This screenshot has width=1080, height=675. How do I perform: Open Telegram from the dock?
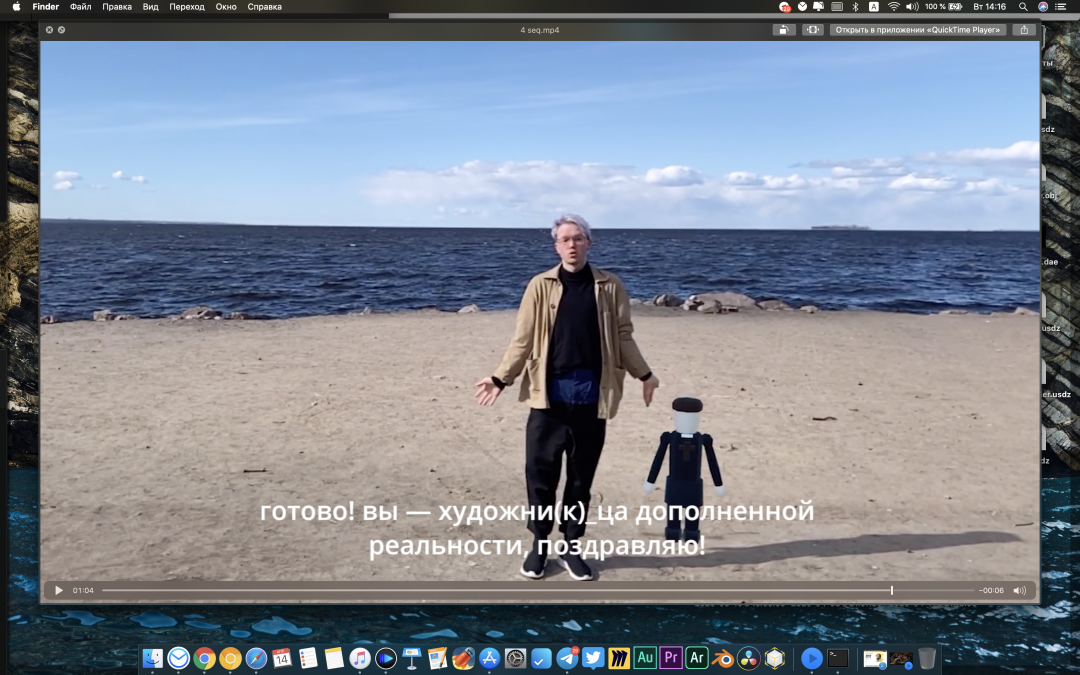[567, 657]
